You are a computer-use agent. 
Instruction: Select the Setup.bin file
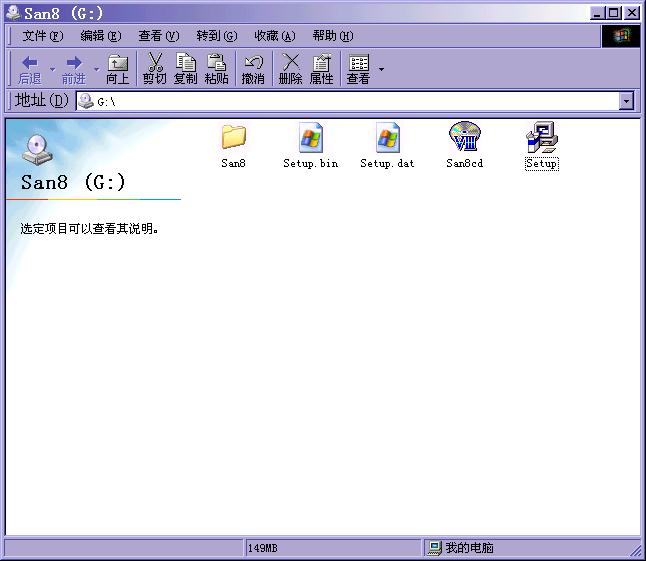(311, 138)
